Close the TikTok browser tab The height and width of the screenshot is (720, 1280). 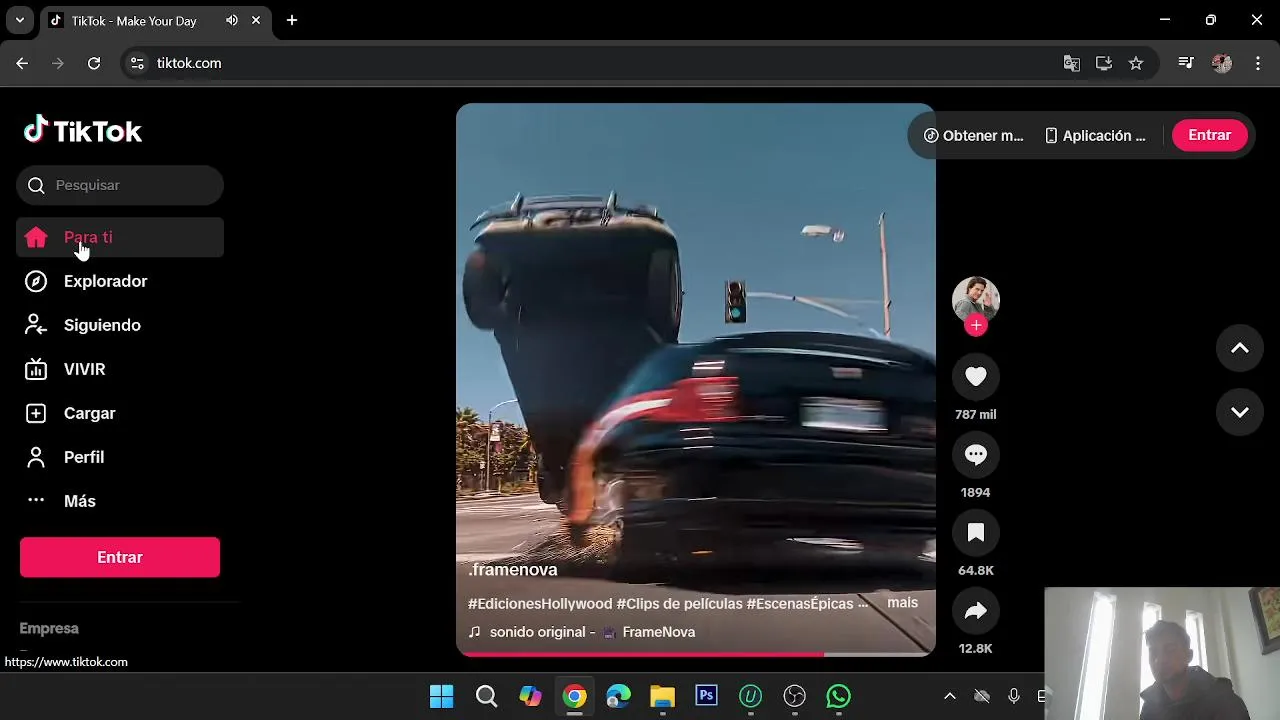click(x=257, y=20)
